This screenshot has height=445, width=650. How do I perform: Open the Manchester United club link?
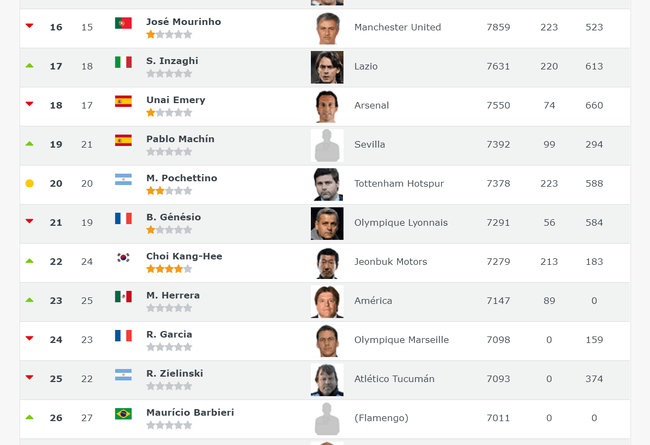pyautogui.click(x=398, y=27)
